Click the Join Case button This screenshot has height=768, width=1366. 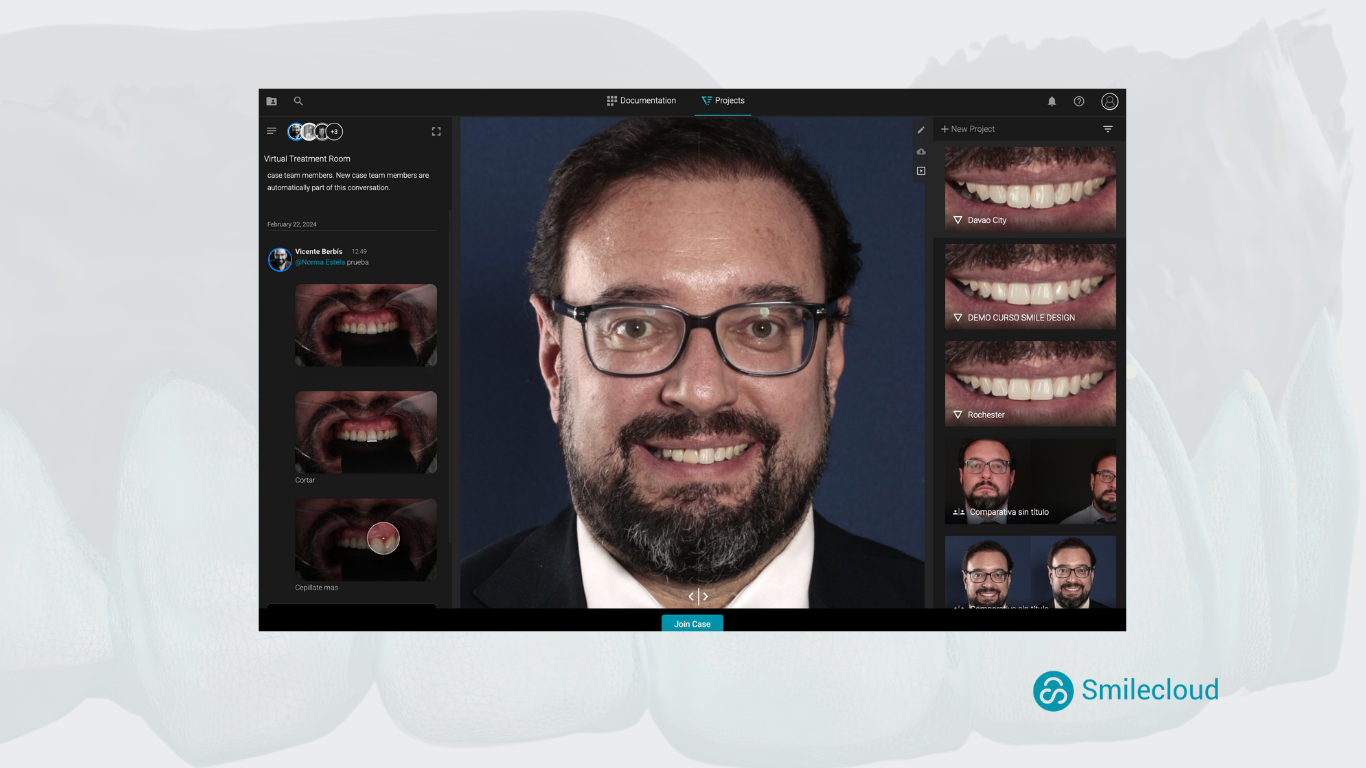[692, 624]
